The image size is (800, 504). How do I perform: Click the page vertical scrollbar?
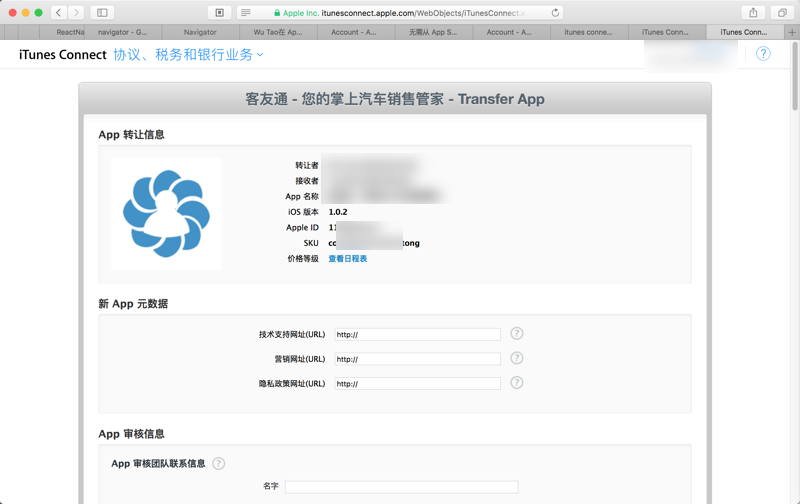pyautogui.click(x=795, y=77)
